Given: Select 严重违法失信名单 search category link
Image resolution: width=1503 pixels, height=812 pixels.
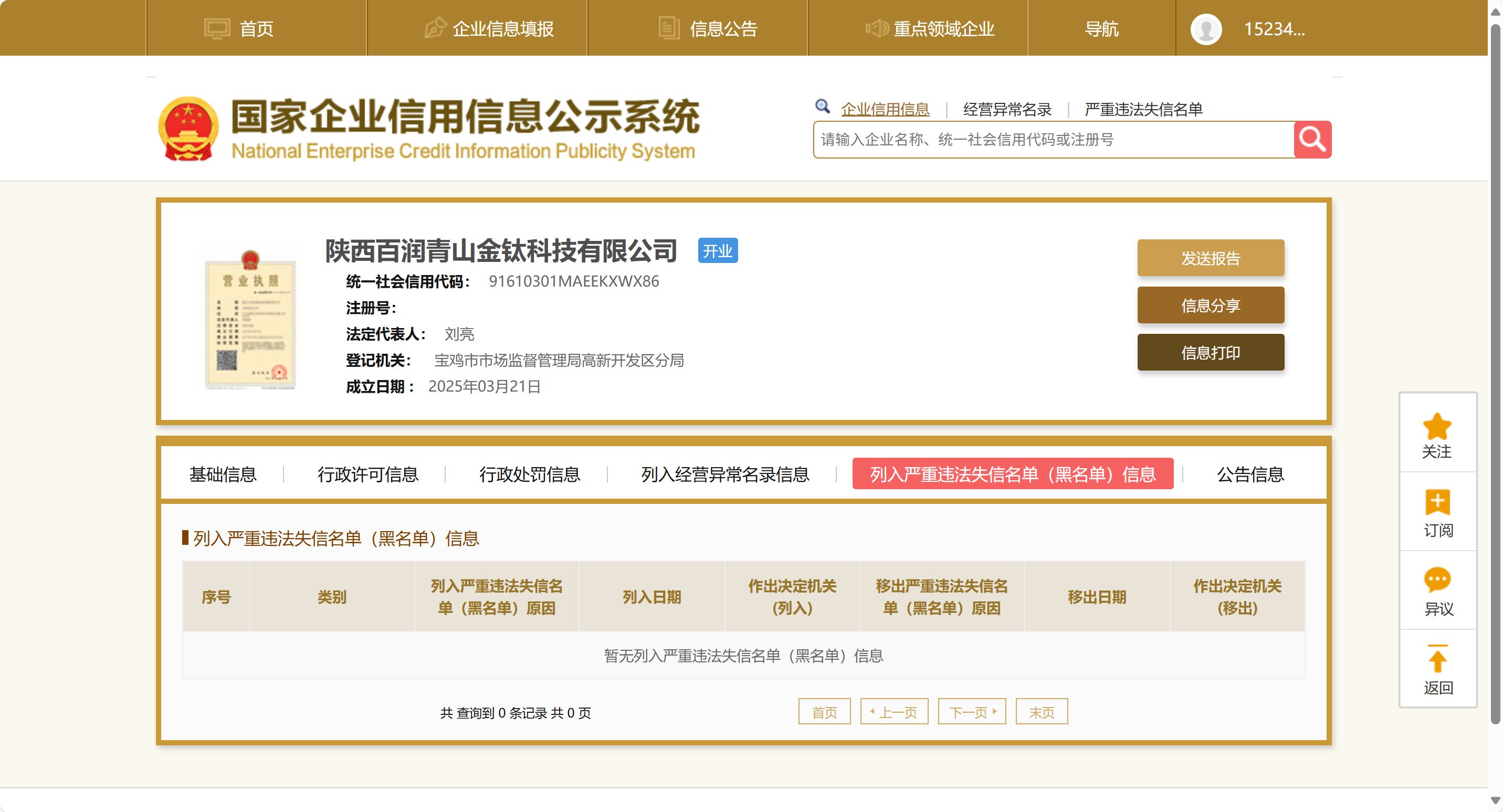Looking at the screenshot, I should (x=1143, y=109).
